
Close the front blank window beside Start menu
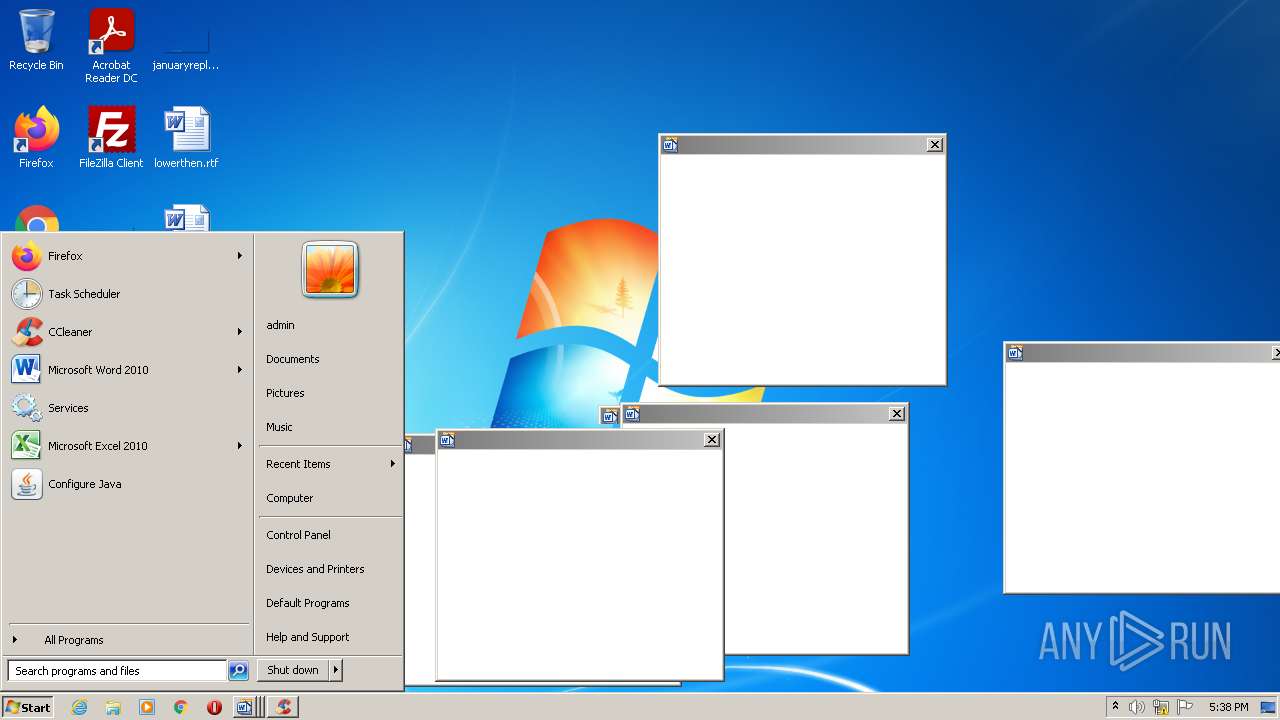[712, 440]
